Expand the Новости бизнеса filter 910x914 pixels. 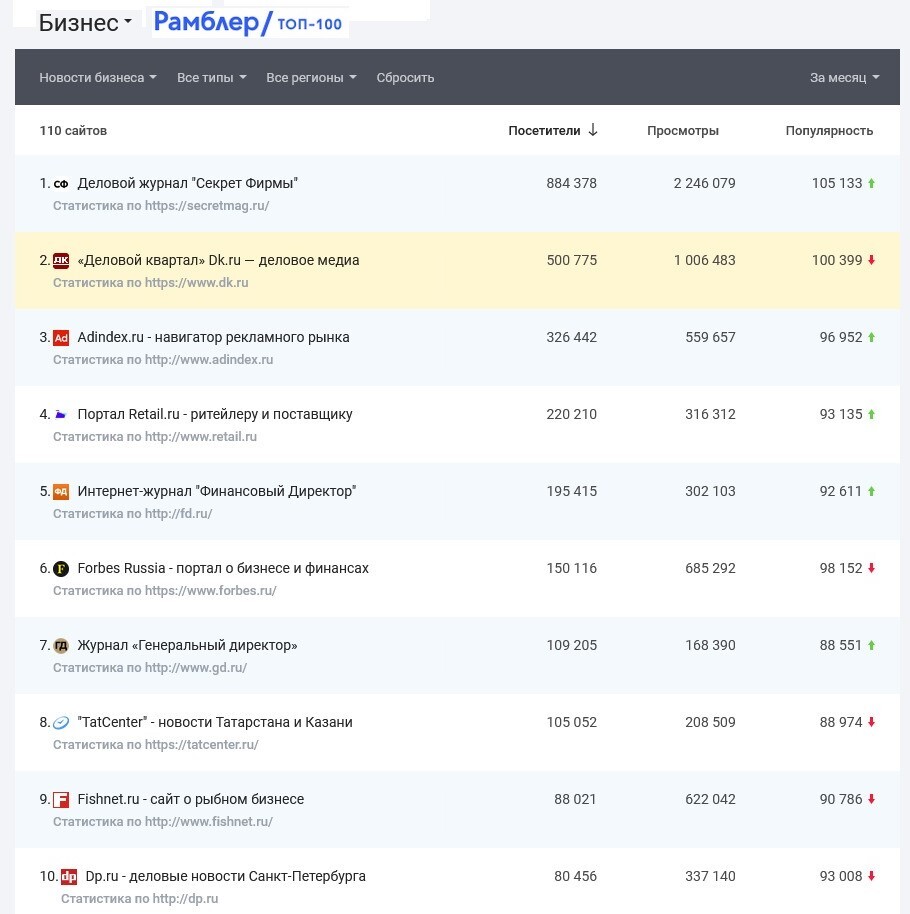coord(97,78)
